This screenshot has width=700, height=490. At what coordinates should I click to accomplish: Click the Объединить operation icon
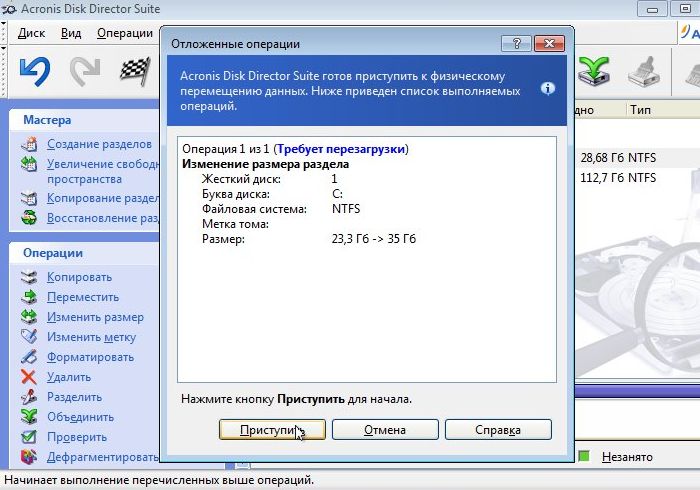[29, 416]
